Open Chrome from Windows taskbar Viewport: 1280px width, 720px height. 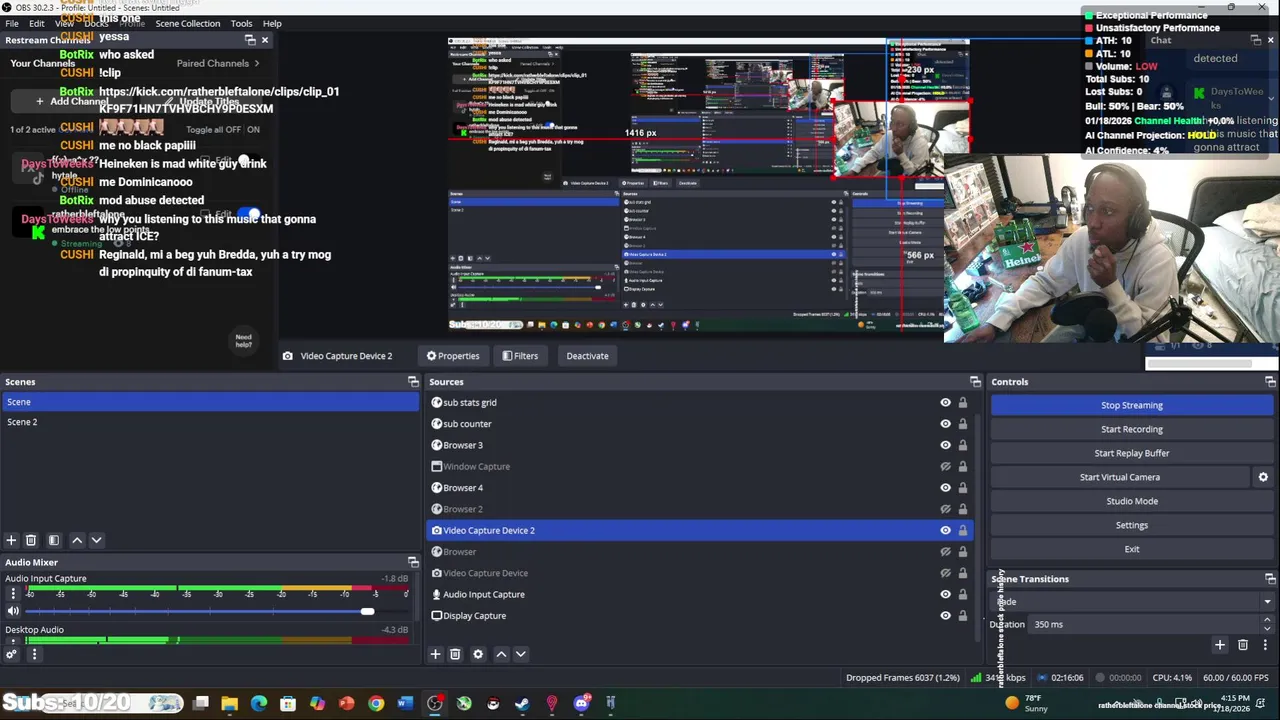pyautogui.click(x=376, y=703)
